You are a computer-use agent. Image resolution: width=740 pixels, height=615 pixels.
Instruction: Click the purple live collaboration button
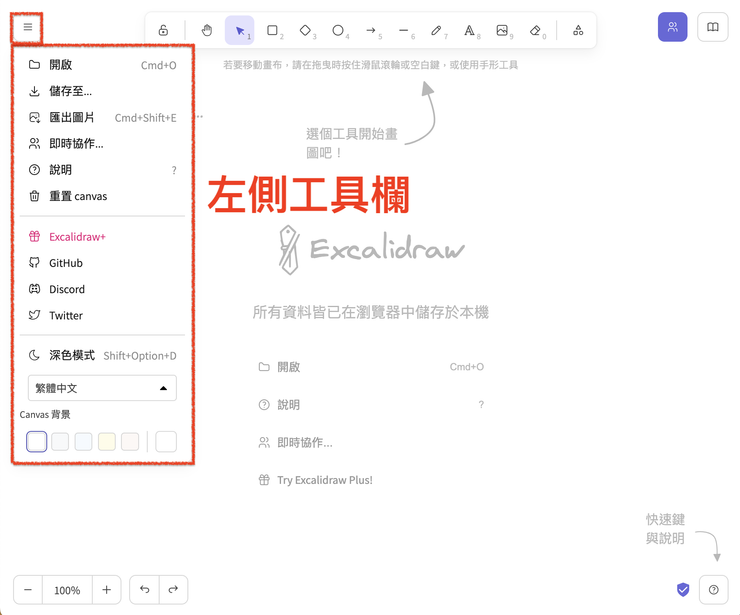coord(673,27)
